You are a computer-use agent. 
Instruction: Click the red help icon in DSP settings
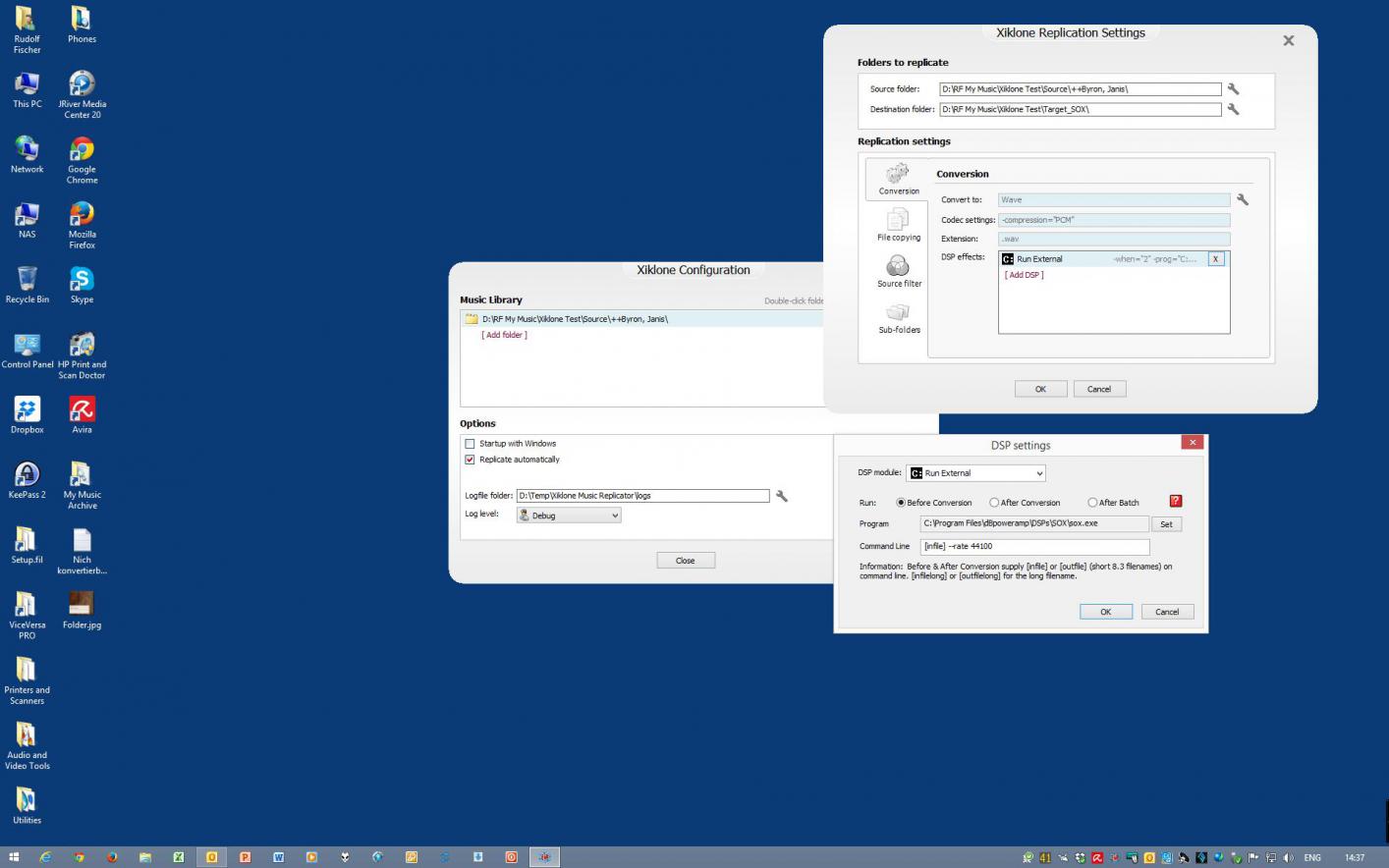[1175, 502]
